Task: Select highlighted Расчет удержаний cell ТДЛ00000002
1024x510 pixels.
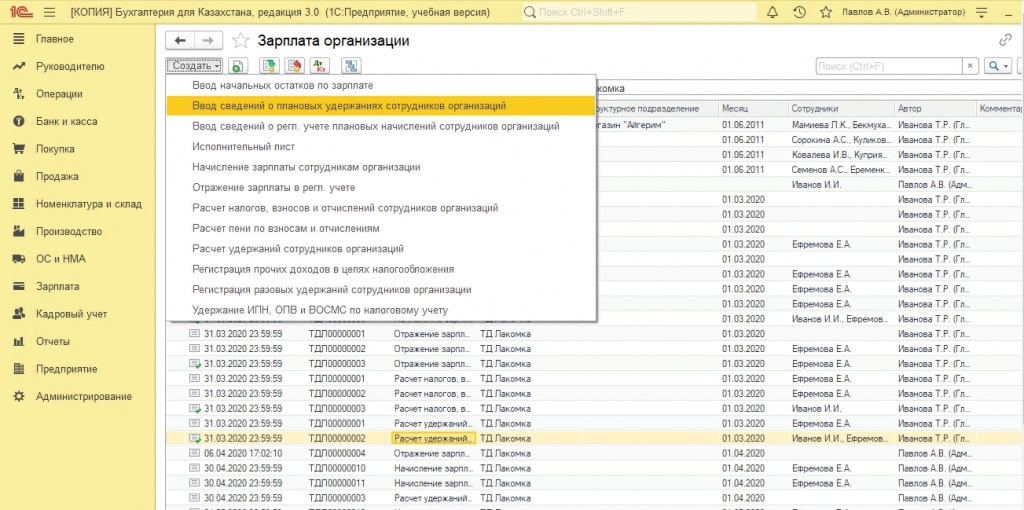Action: click(434, 438)
